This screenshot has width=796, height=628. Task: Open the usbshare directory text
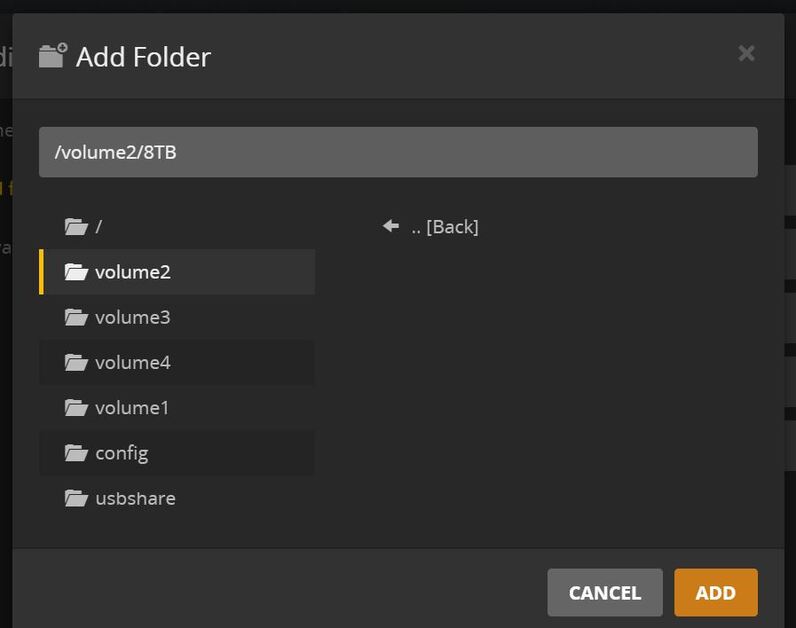point(135,498)
